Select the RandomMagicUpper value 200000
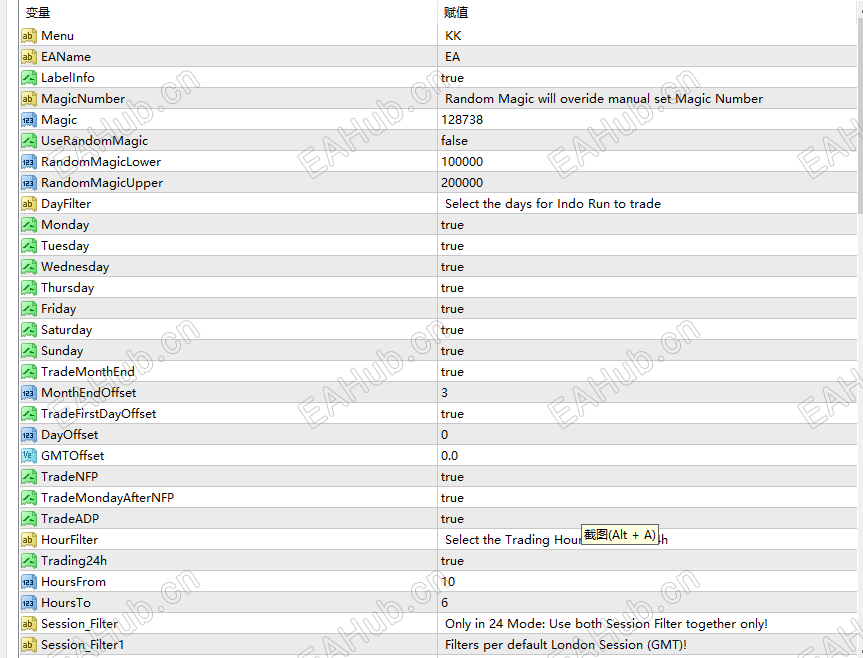863x658 pixels. (462, 183)
